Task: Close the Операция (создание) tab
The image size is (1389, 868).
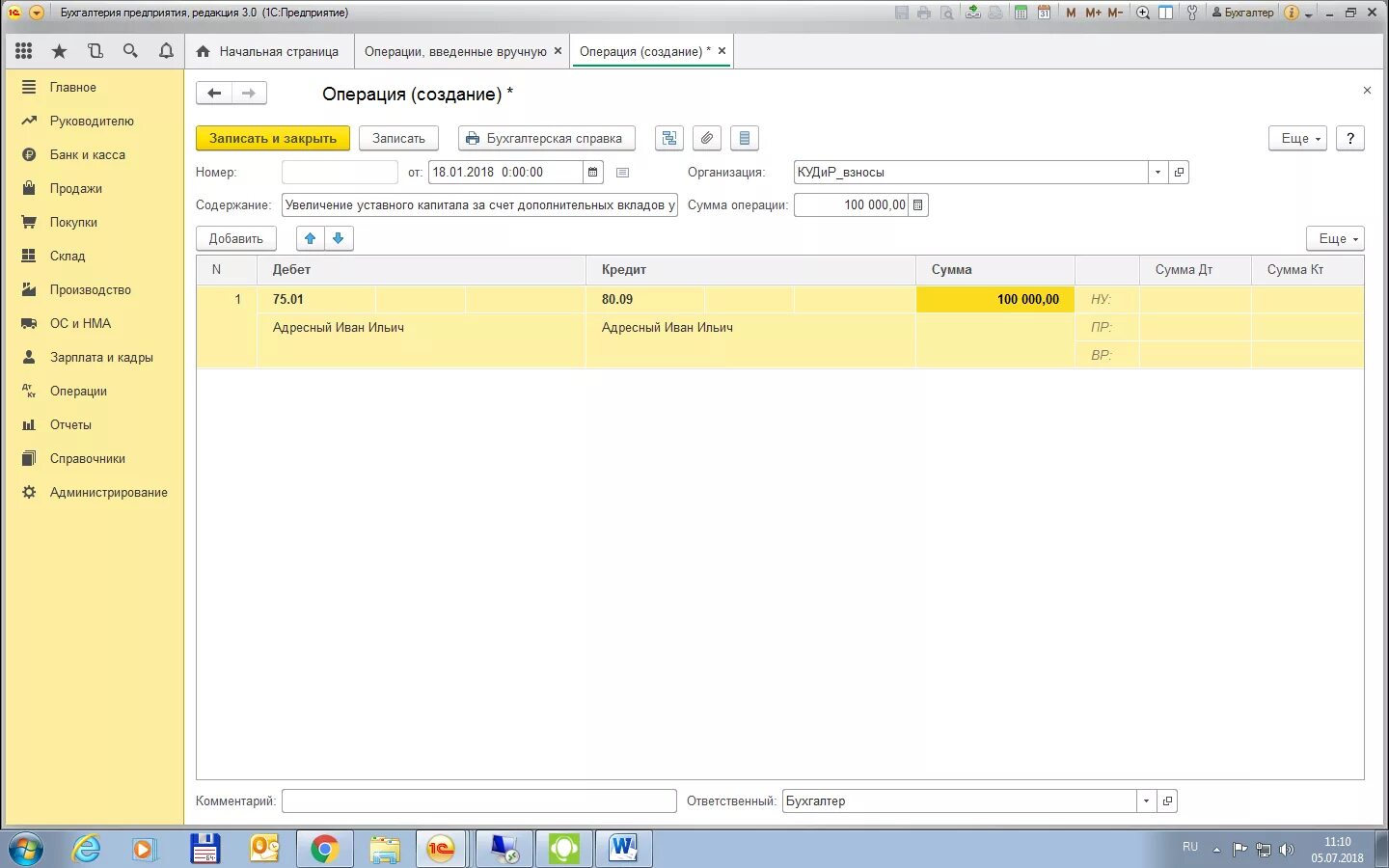Action: click(722, 51)
